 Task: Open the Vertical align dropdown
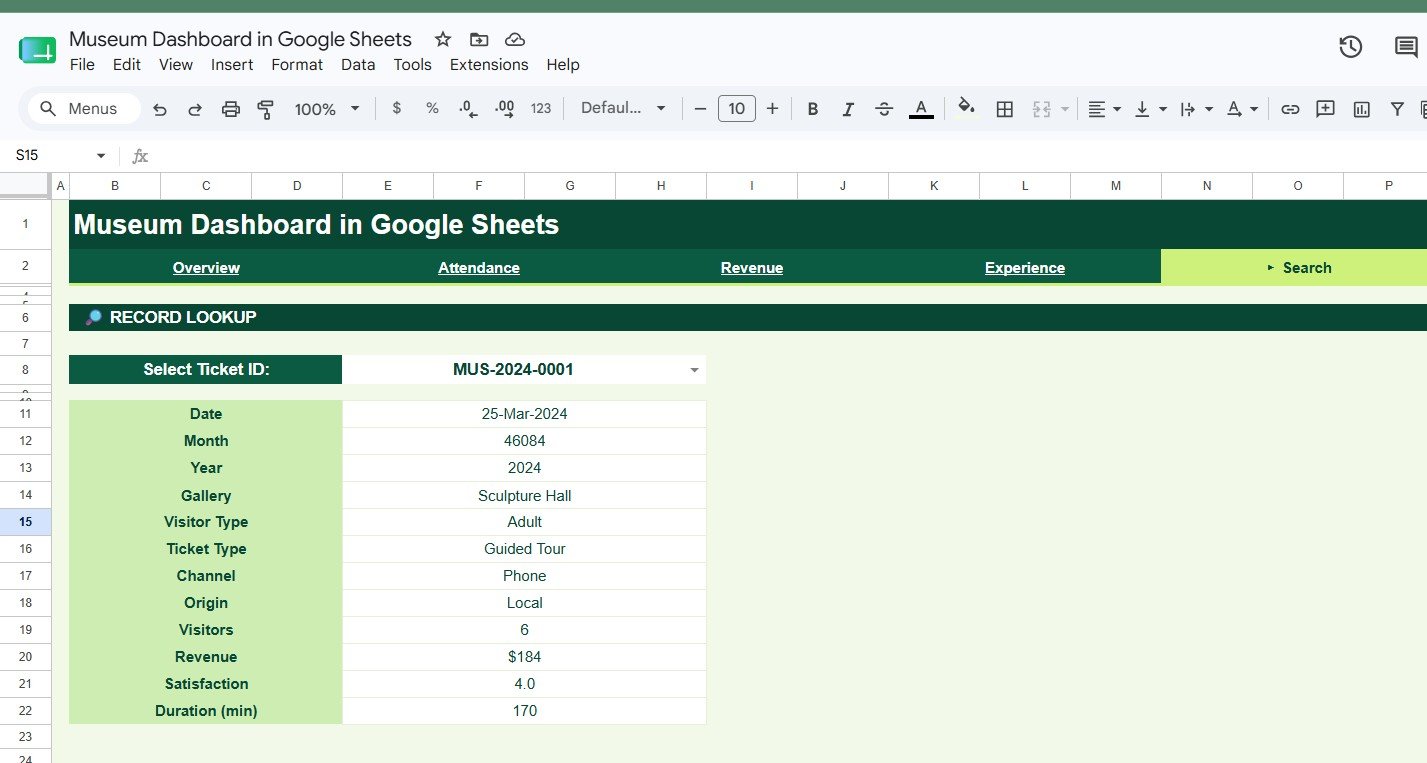pos(1150,109)
